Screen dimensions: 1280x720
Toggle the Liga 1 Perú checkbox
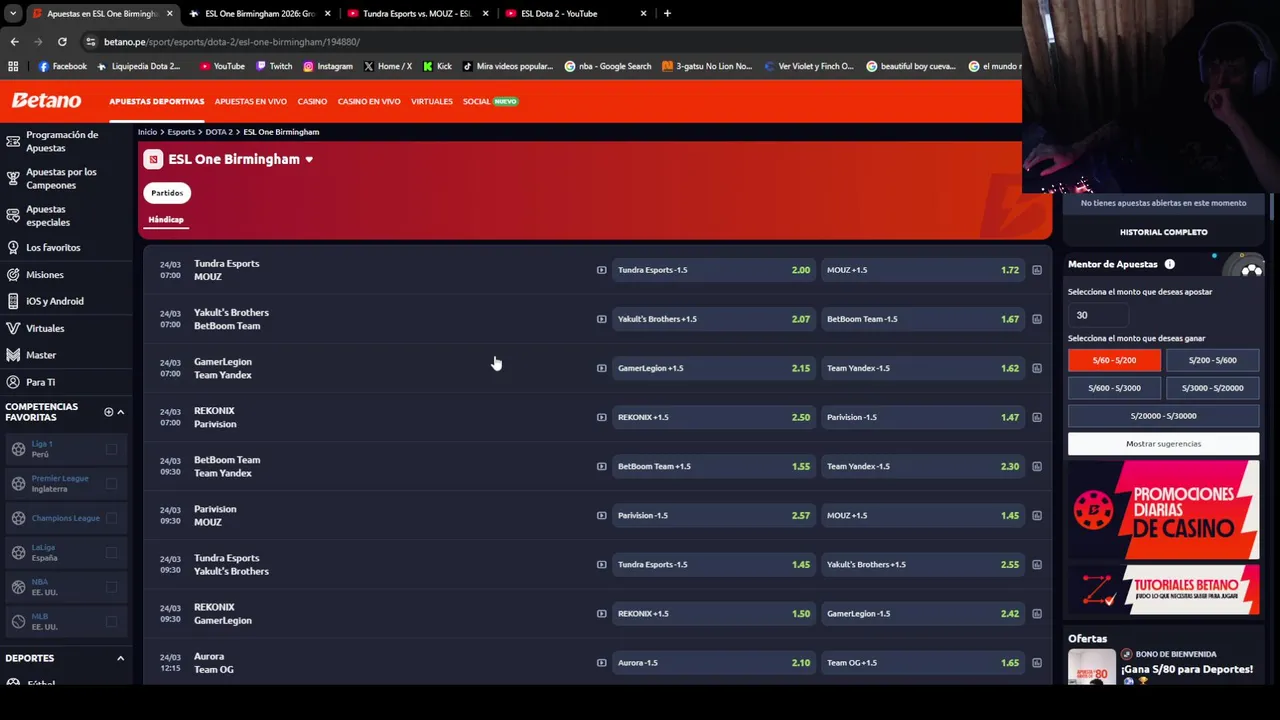(x=111, y=449)
